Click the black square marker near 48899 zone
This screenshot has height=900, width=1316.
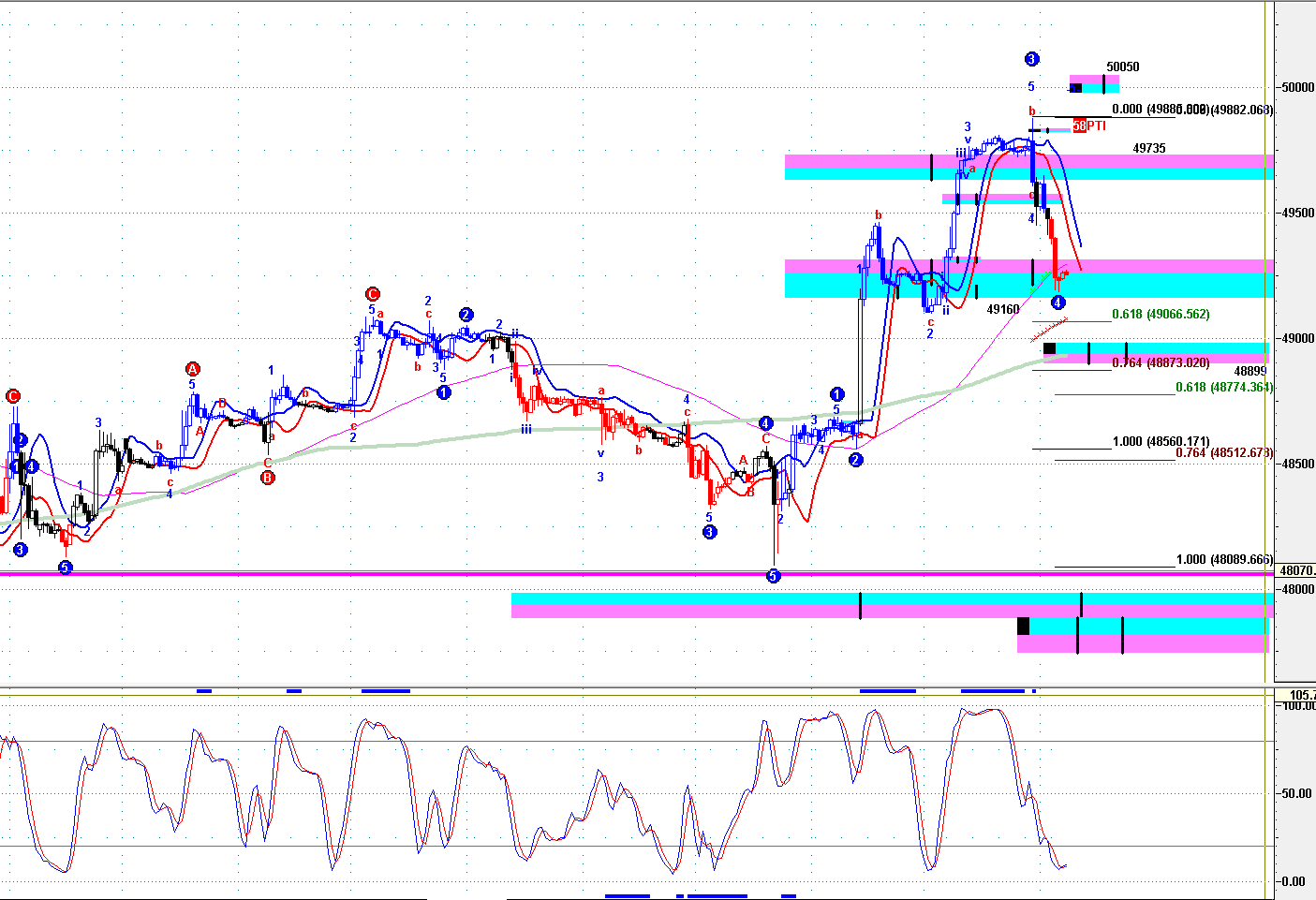pyautogui.click(x=1049, y=349)
